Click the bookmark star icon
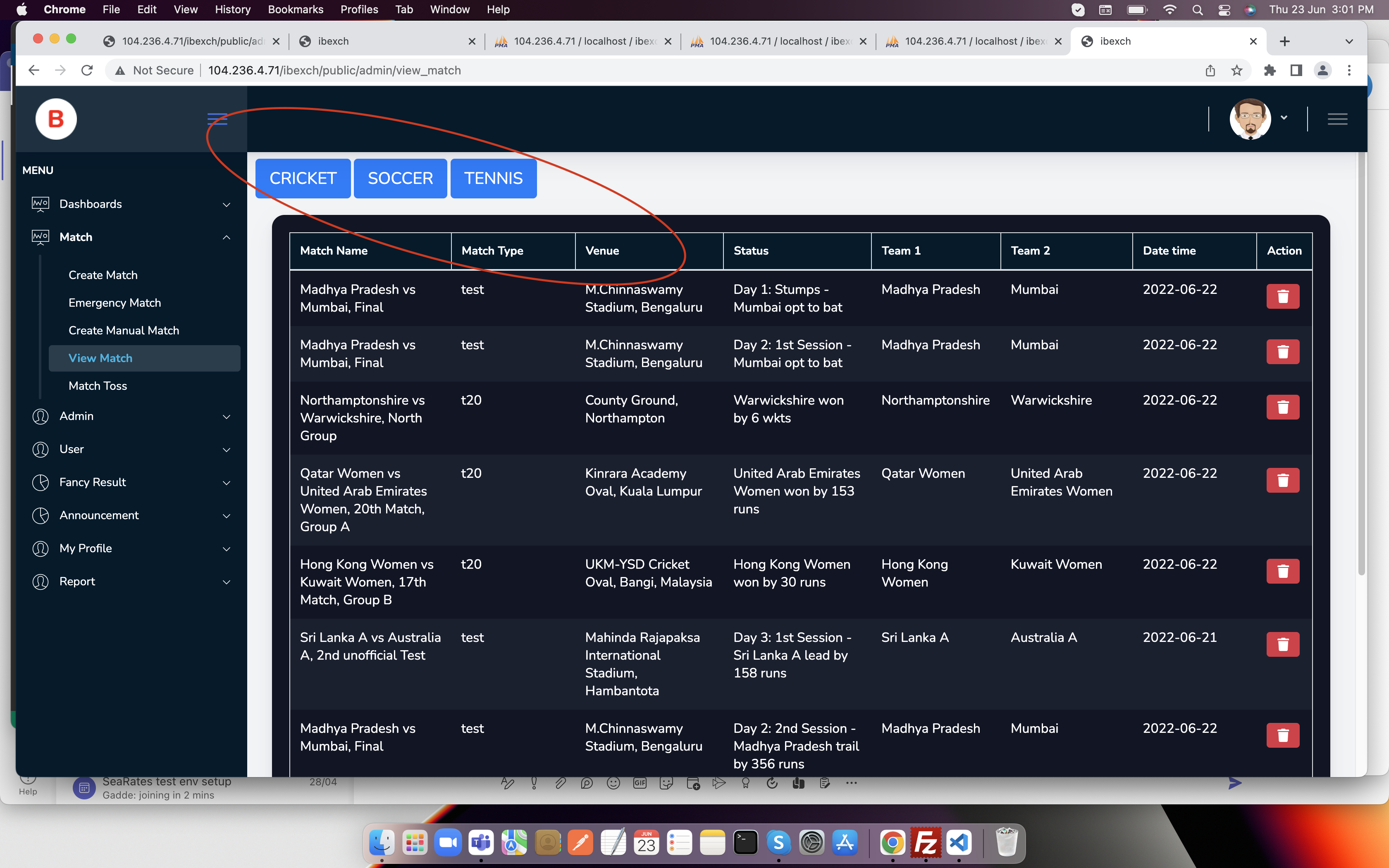 click(x=1236, y=70)
